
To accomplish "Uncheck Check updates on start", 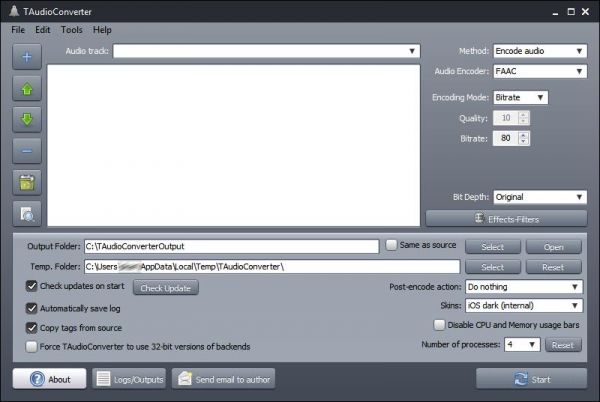I will tap(31, 286).
